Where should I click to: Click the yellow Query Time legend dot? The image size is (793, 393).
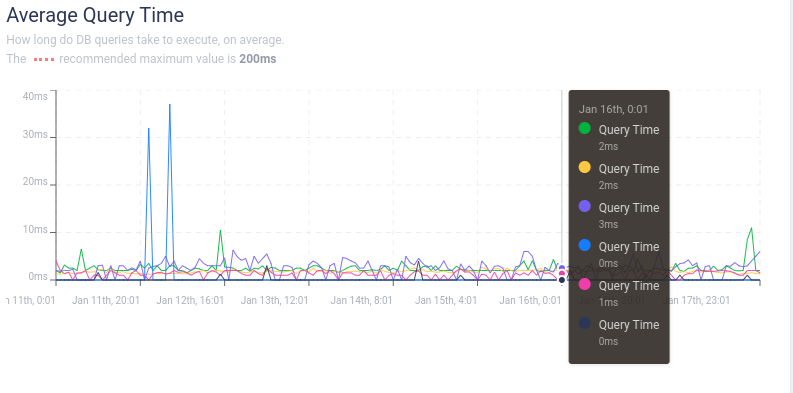coord(584,167)
